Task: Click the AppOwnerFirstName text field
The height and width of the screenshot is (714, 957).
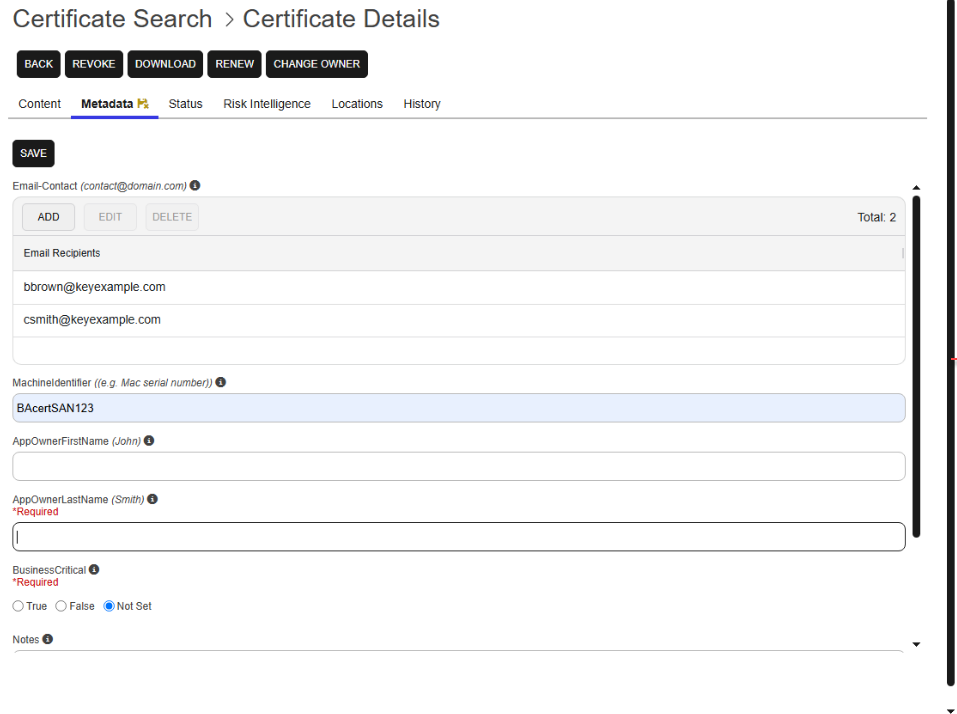Action: pyautogui.click(x=458, y=466)
